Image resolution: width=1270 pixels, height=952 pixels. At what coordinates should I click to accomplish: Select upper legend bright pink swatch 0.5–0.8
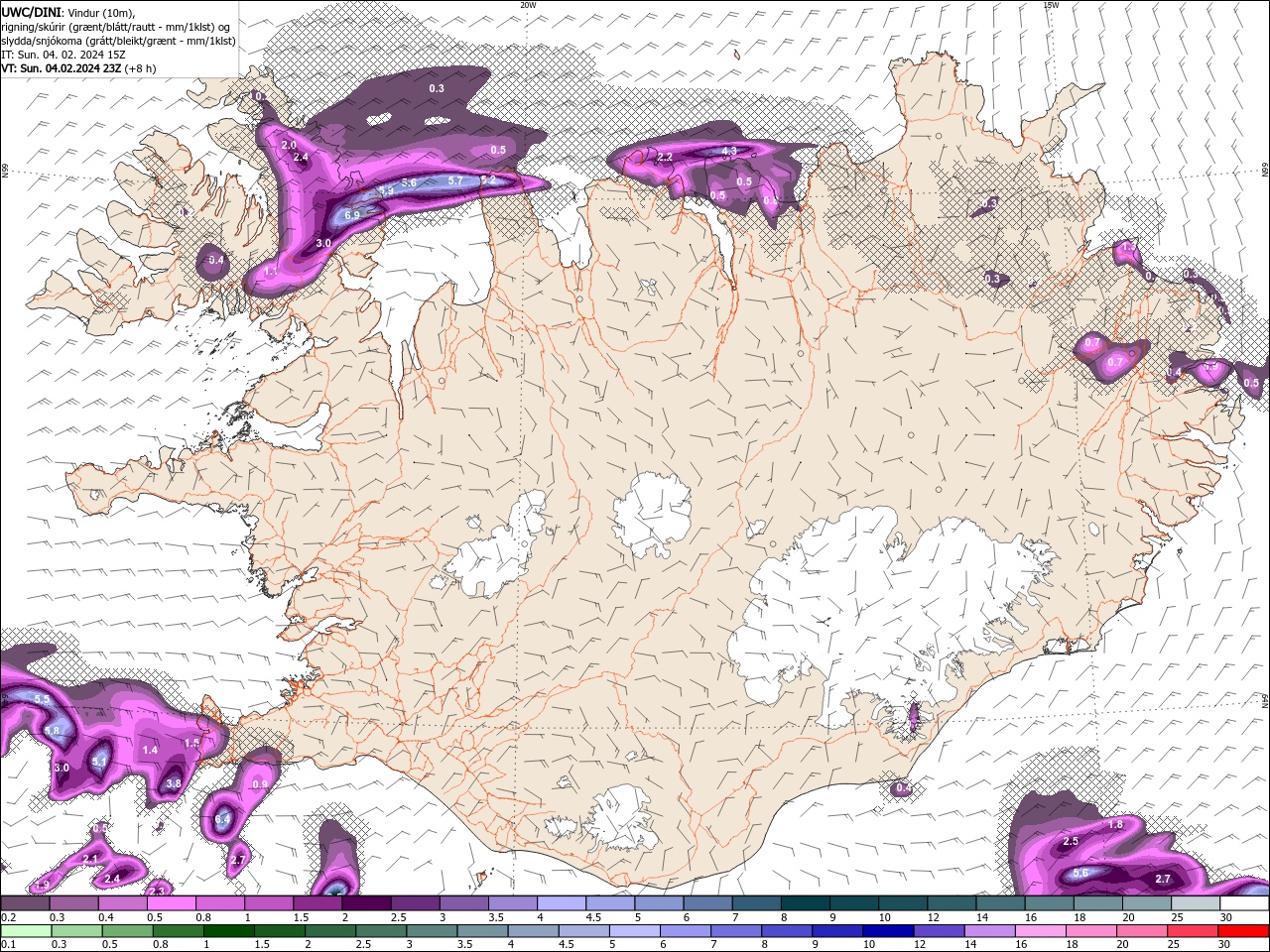point(172,902)
